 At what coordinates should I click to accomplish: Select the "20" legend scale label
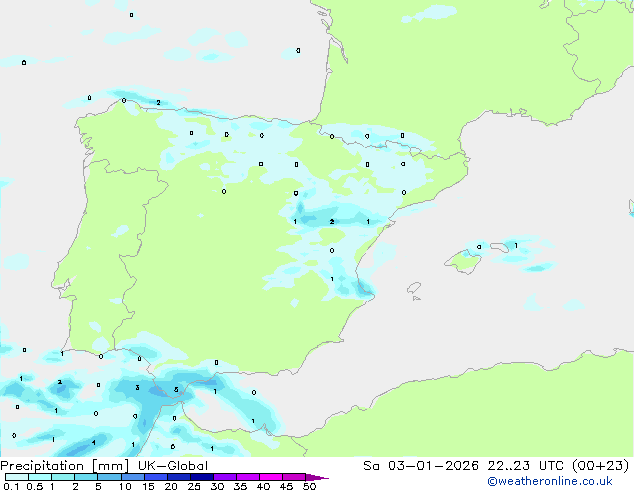171,486
